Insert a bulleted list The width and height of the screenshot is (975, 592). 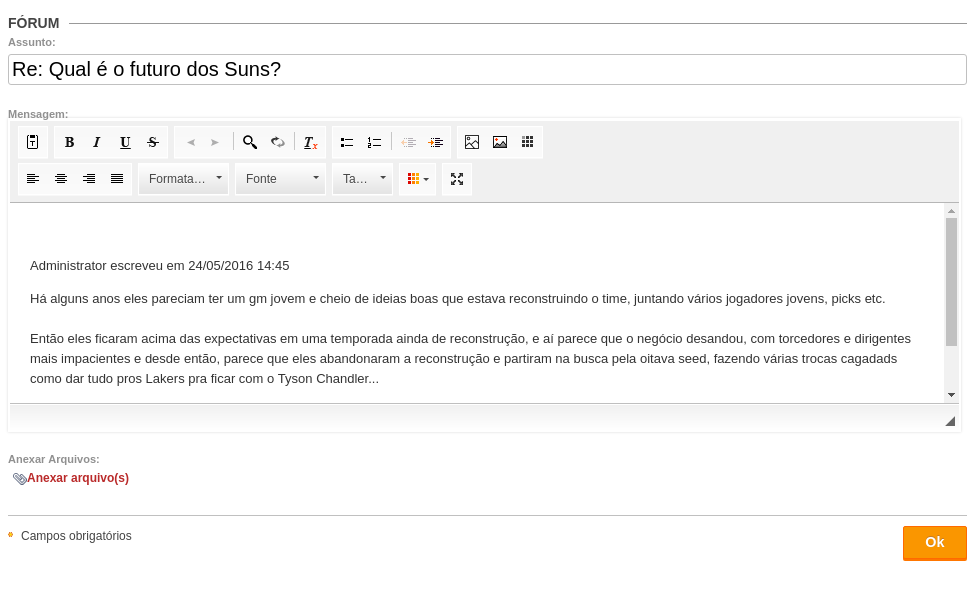pos(347,142)
